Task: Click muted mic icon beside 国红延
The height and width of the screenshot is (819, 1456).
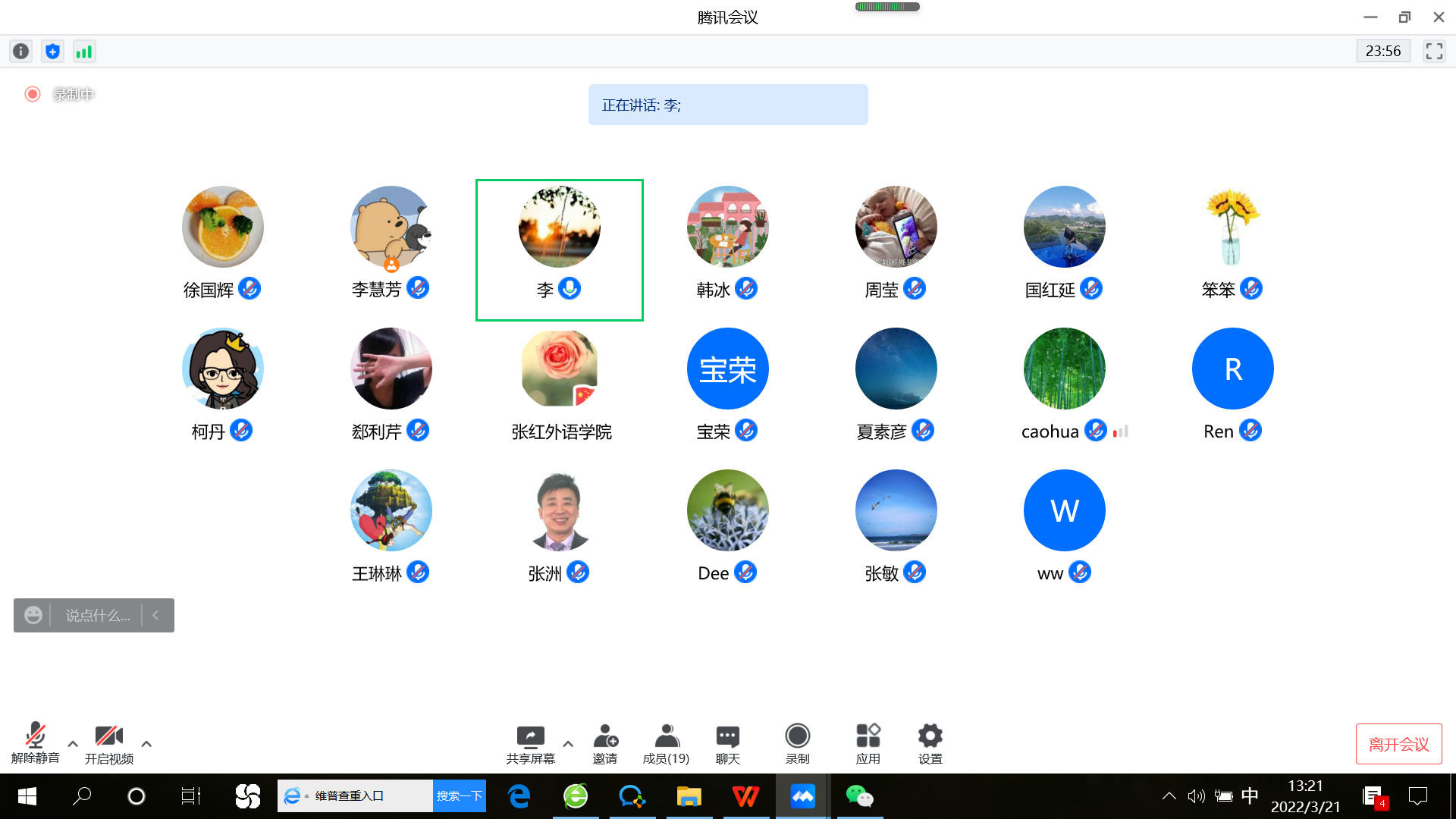Action: (x=1091, y=288)
